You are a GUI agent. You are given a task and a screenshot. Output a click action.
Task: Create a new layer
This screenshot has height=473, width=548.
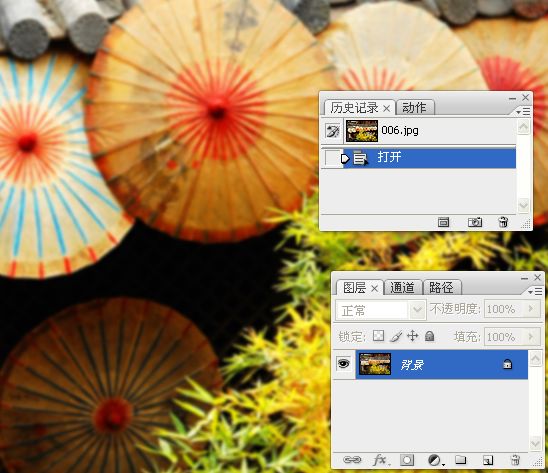488,460
